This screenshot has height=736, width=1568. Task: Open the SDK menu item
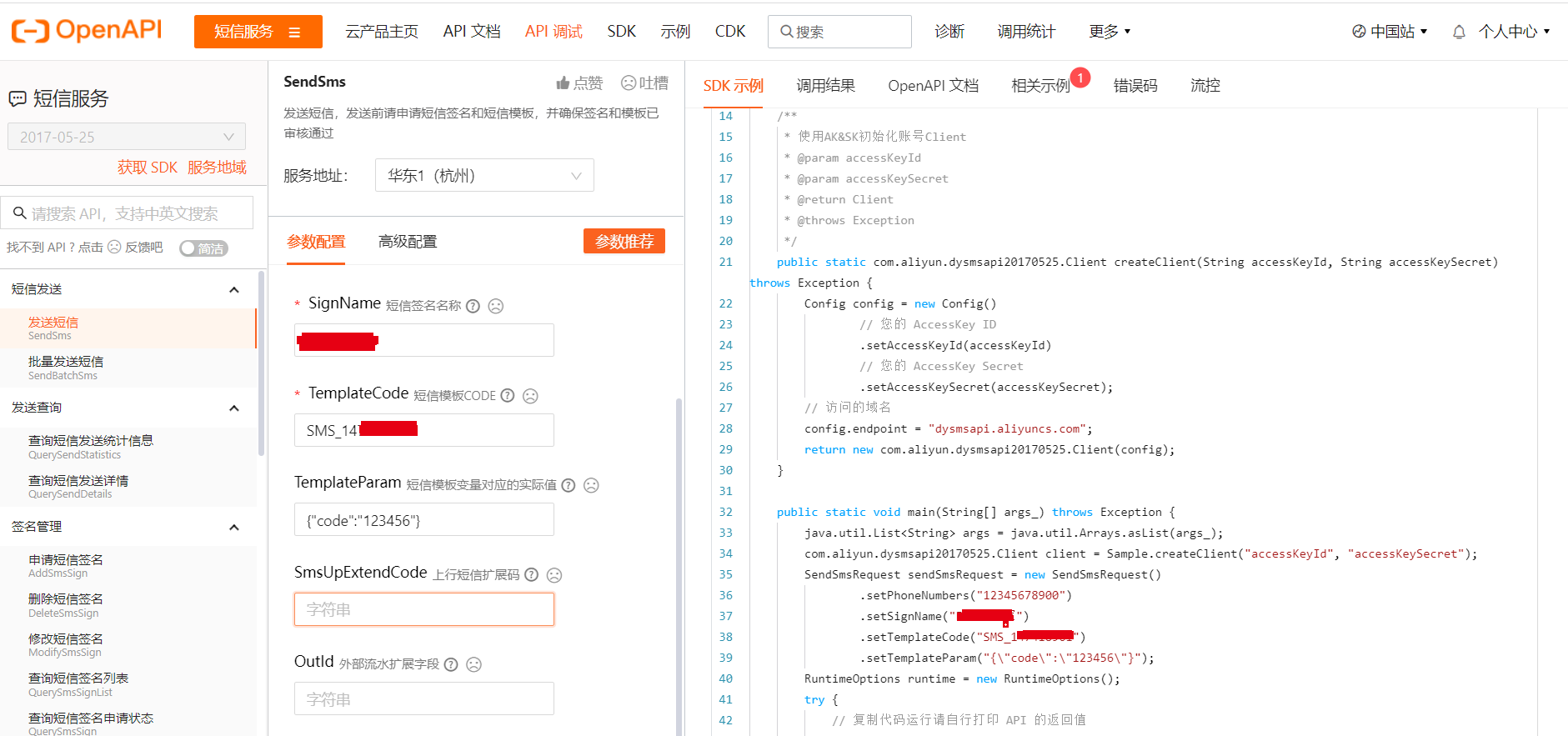tap(622, 32)
